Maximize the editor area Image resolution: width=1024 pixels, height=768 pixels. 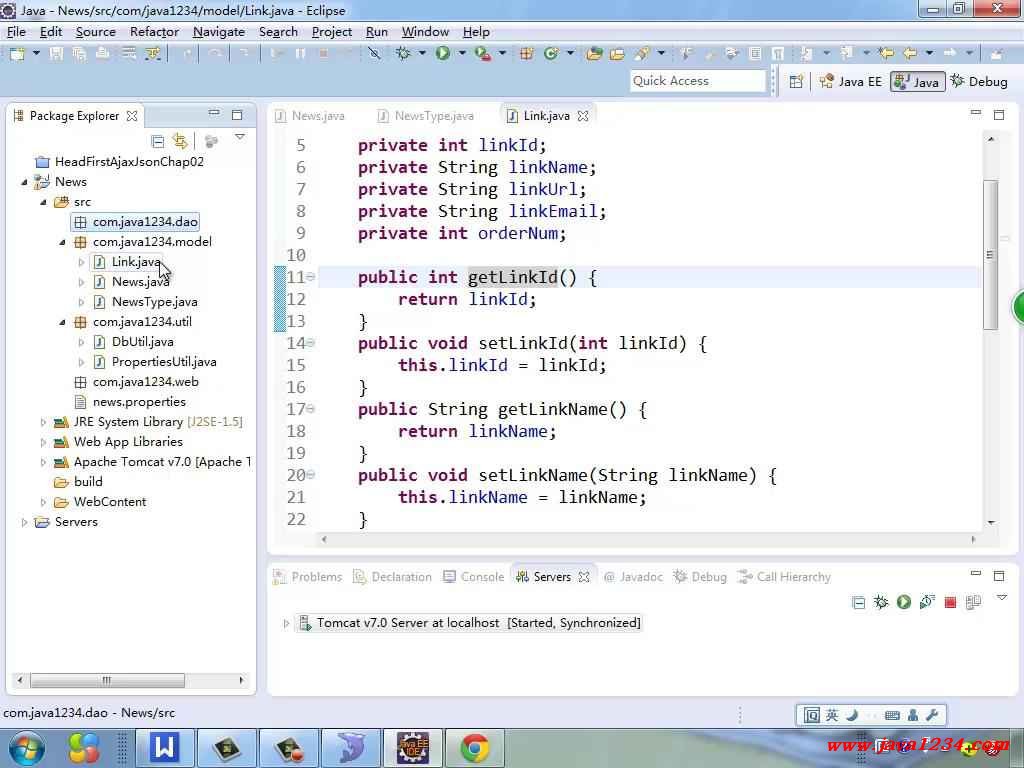tap(999, 115)
